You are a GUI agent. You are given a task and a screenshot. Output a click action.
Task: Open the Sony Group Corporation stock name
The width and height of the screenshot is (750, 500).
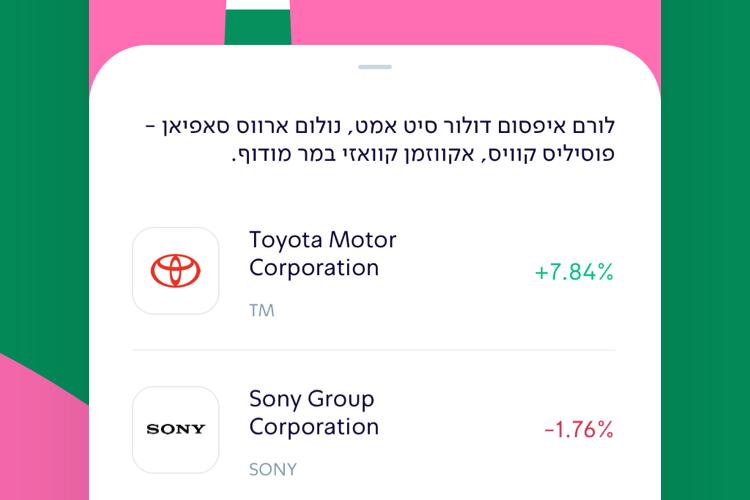(x=314, y=412)
